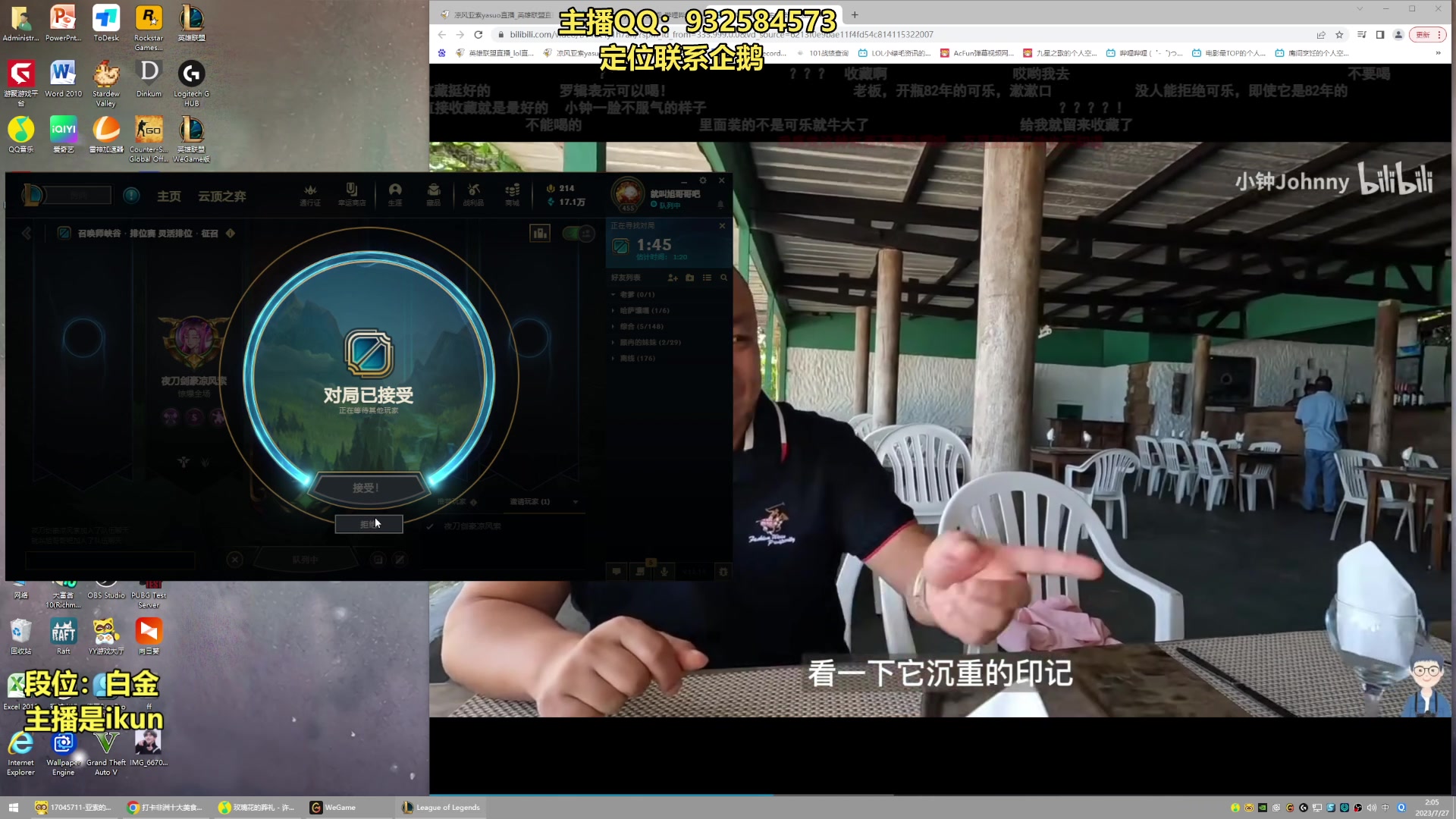Viewport: 1456px width, 819px height.
Task: Open the LOL小绿毛资讯 bookmark
Action: tap(894, 53)
